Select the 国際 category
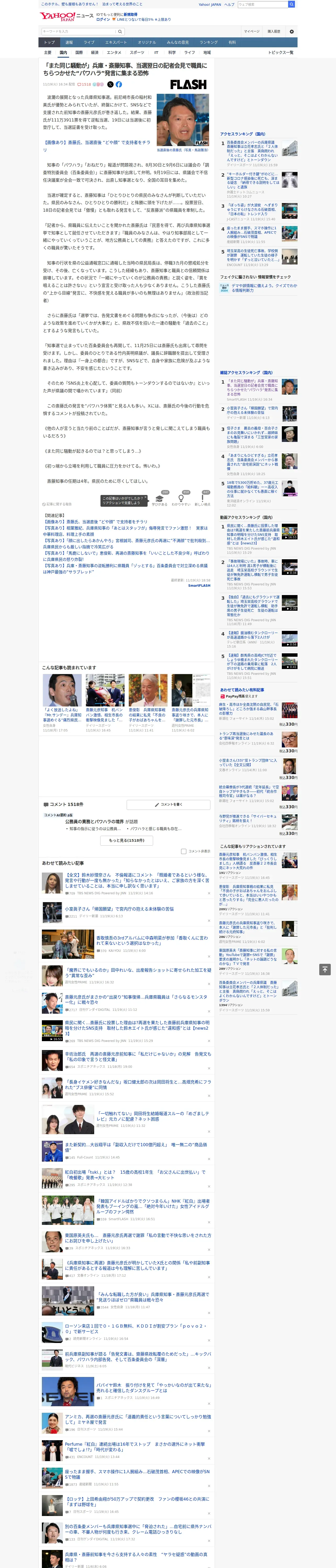Image resolution: width=336 pixels, height=1568 pixels. click(x=79, y=52)
